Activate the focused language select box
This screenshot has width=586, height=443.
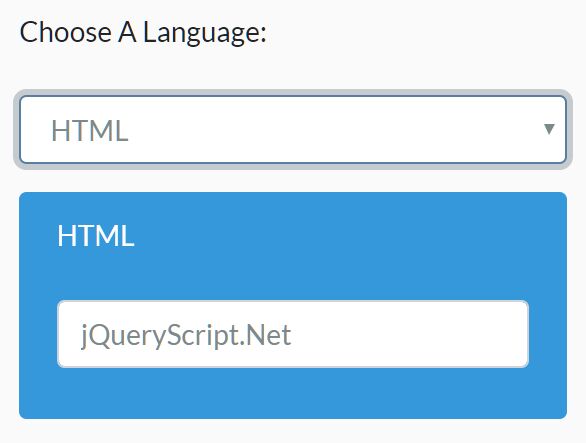[293, 129]
